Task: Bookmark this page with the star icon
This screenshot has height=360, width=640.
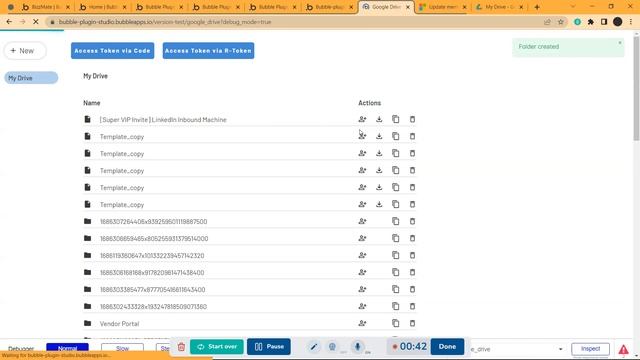Action: click(x=561, y=22)
